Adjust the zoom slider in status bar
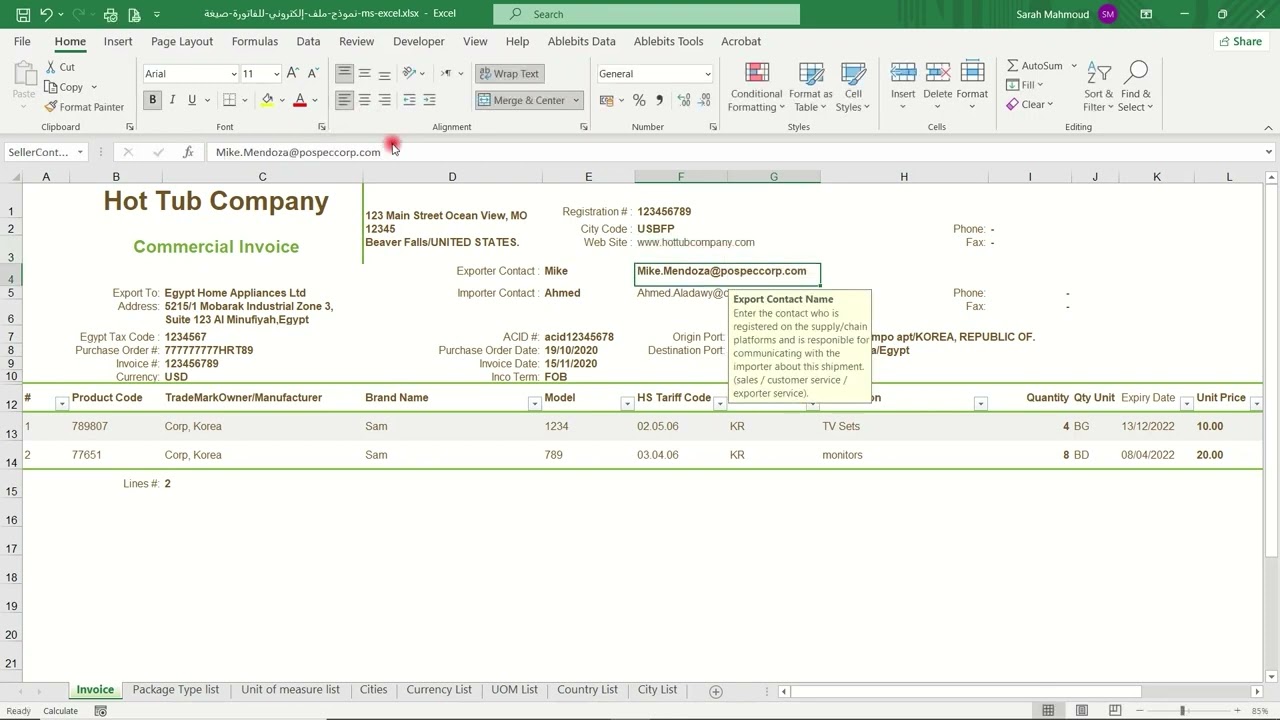 (x=1182, y=711)
